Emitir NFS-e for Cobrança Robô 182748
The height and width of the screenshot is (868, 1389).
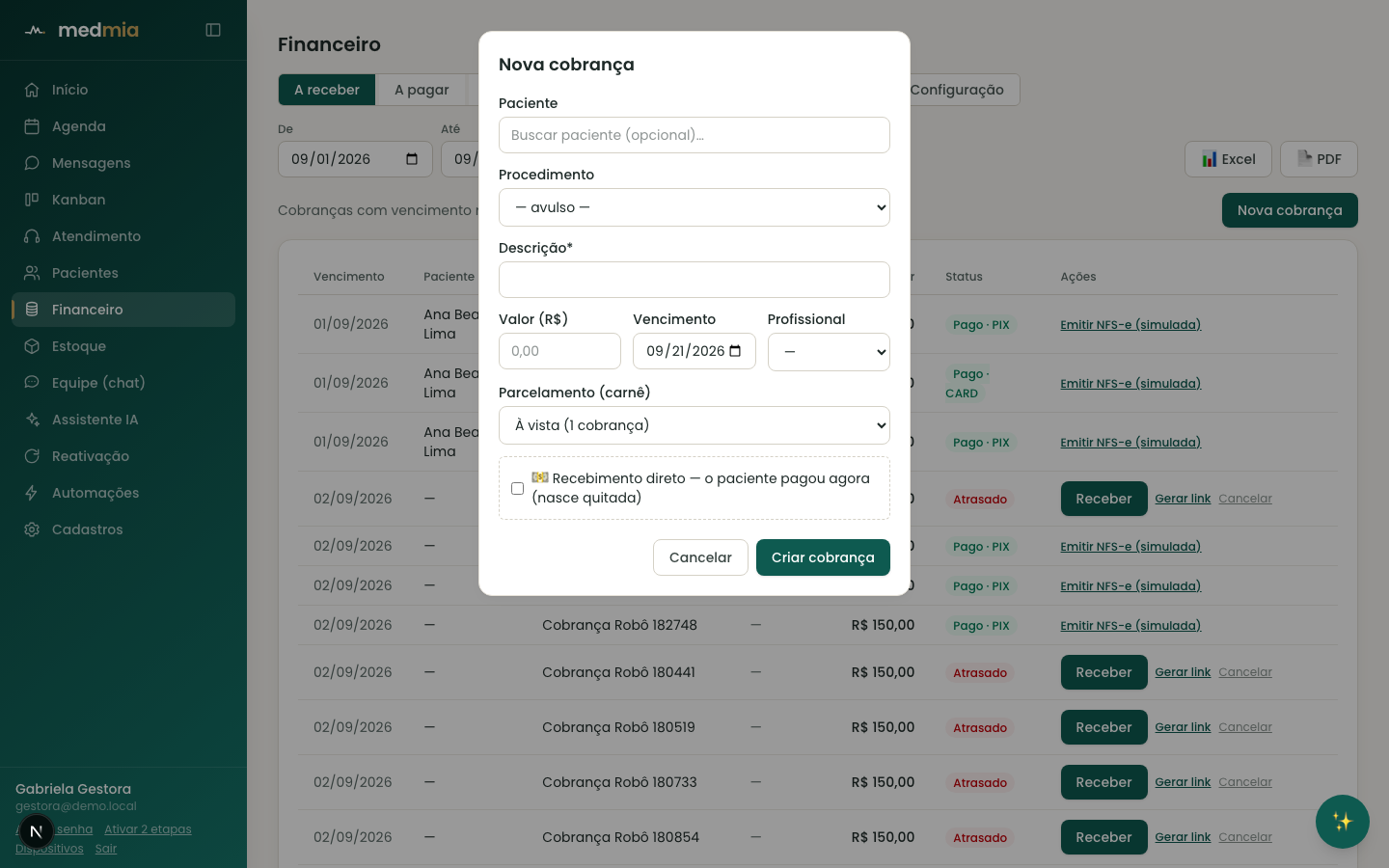click(x=1130, y=626)
